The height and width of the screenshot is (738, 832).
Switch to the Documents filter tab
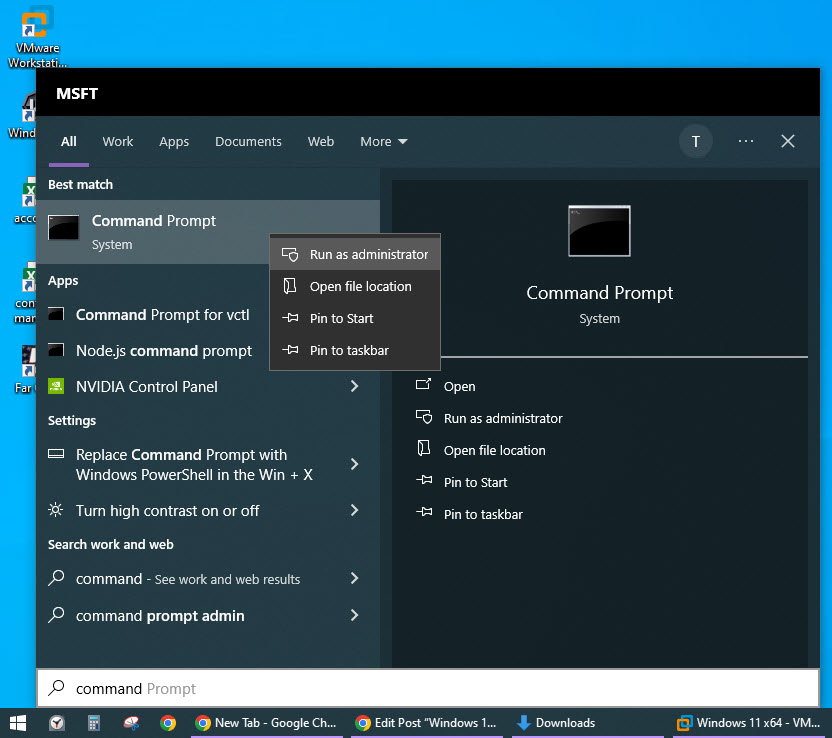coord(248,142)
